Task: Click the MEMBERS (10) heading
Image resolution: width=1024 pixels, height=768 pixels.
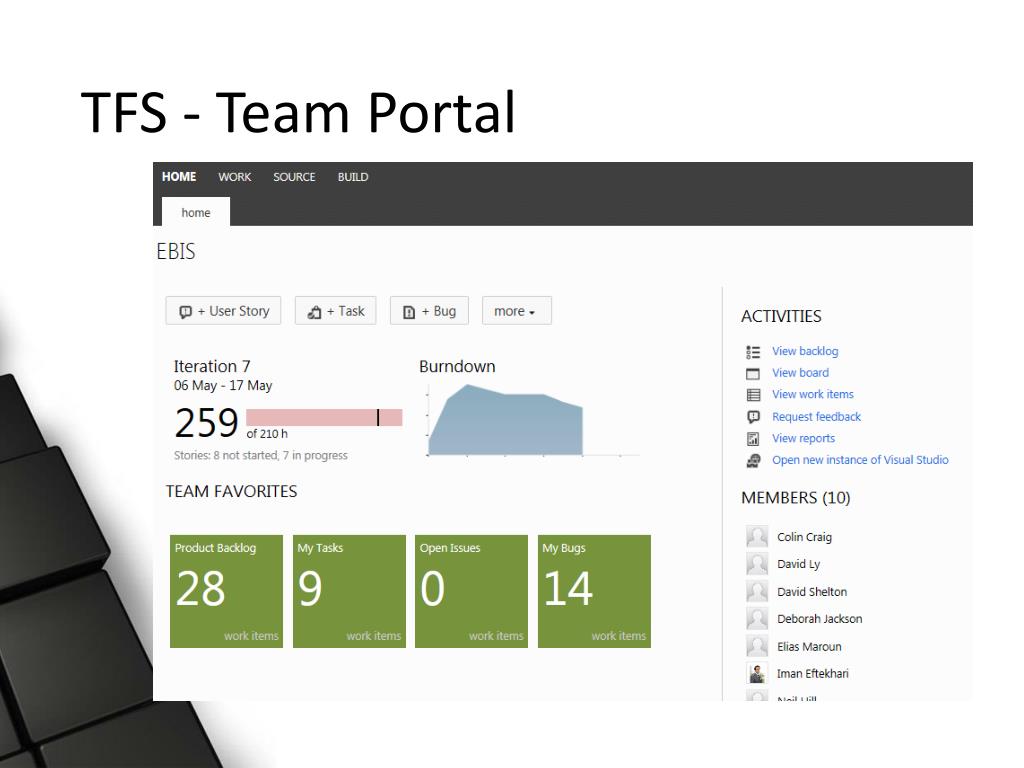Action: coord(795,498)
